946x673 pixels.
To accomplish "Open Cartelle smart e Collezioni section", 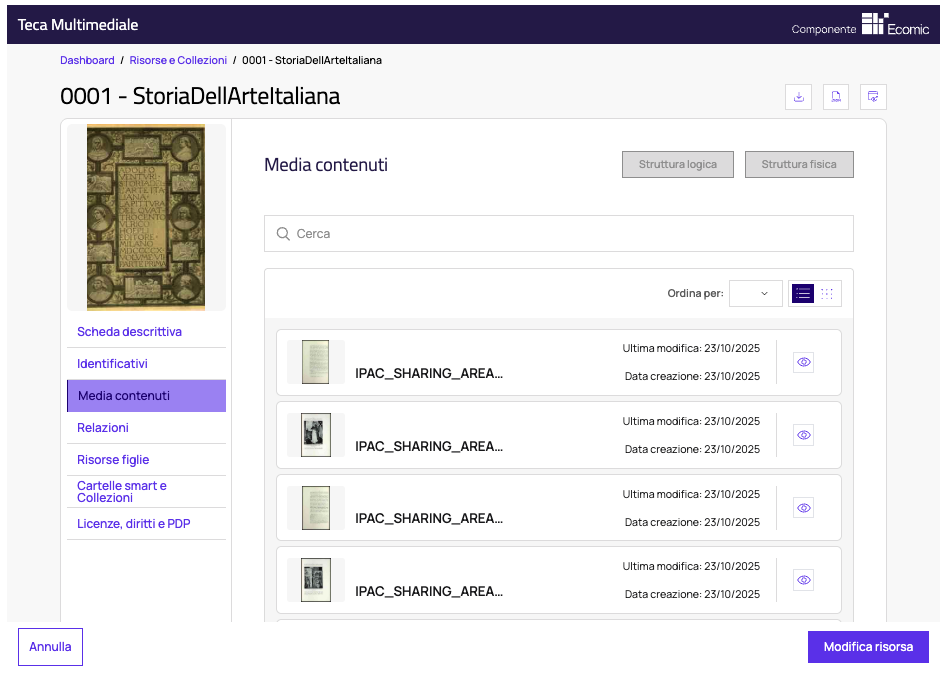I will (x=122, y=491).
